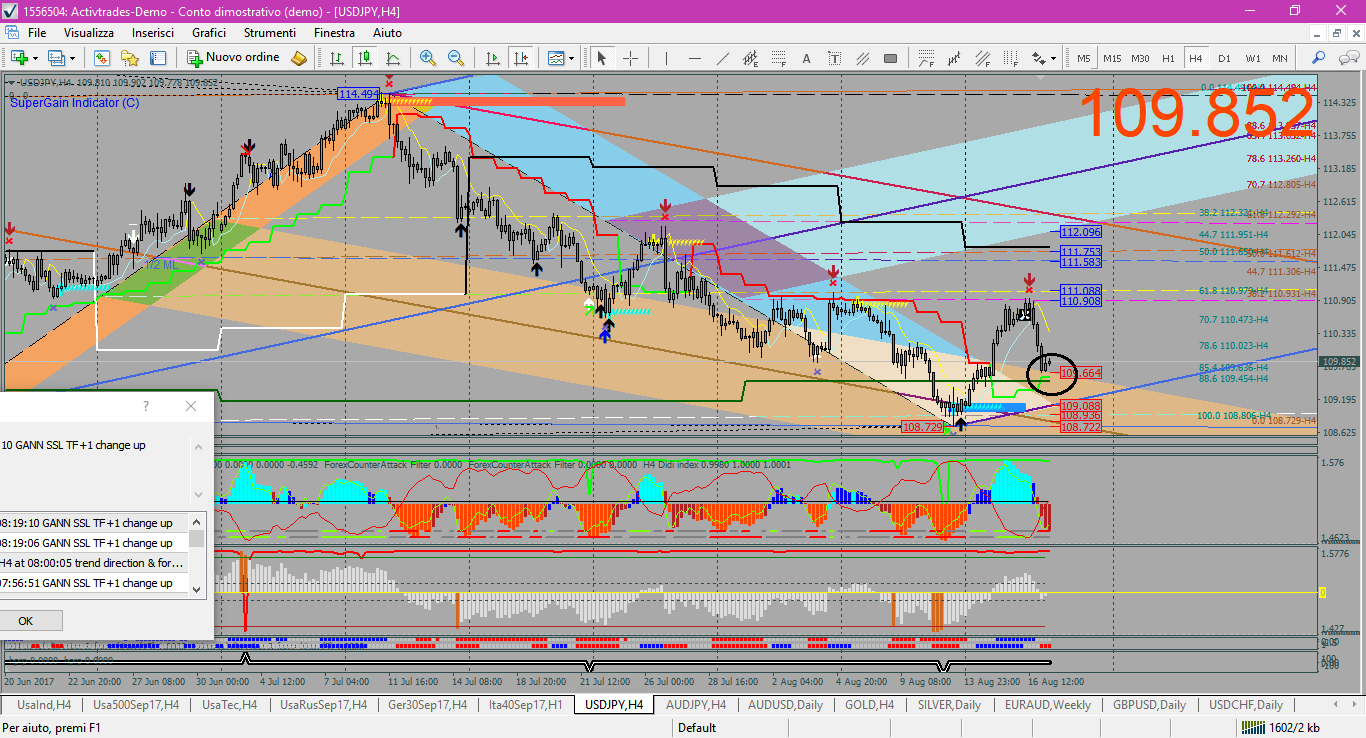The width and height of the screenshot is (1366, 738).
Task: Select the text A tool
Action: pyautogui.click(x=806, y=58)
